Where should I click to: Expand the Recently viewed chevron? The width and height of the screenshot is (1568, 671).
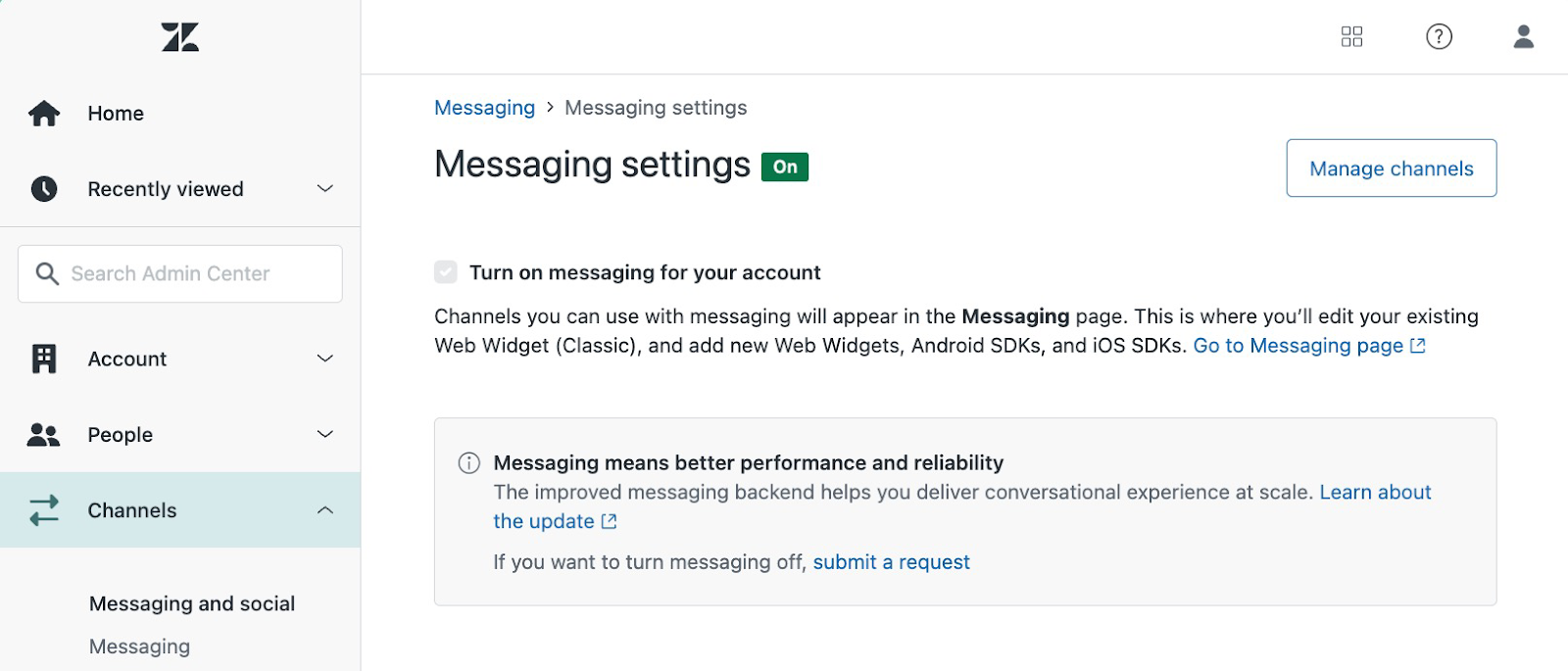pos(325,188)
